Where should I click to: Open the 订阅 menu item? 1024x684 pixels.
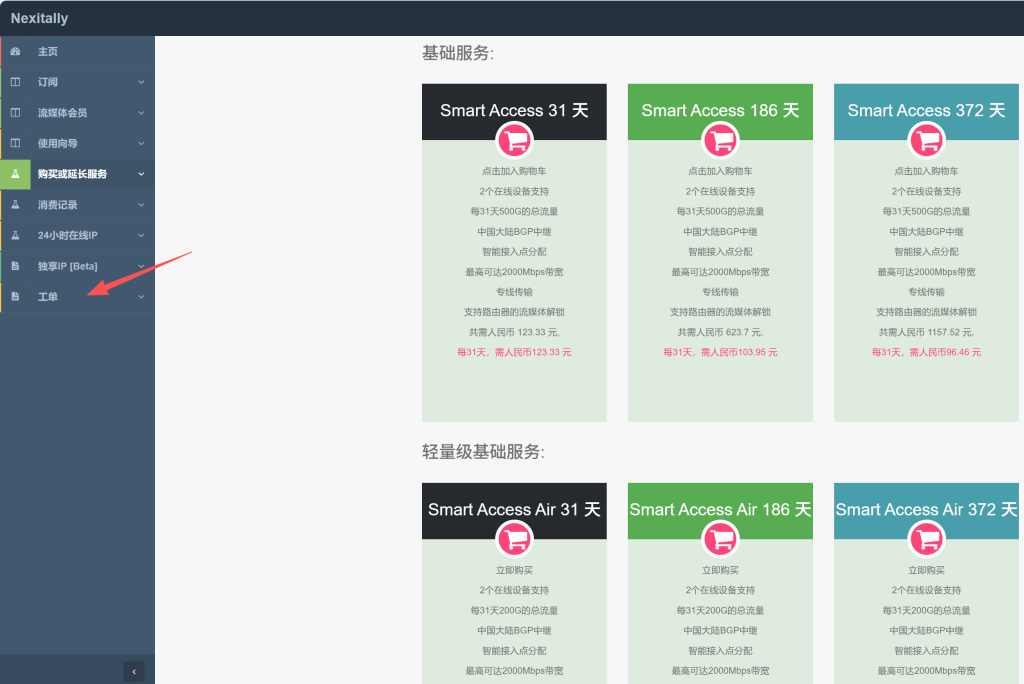78,82
